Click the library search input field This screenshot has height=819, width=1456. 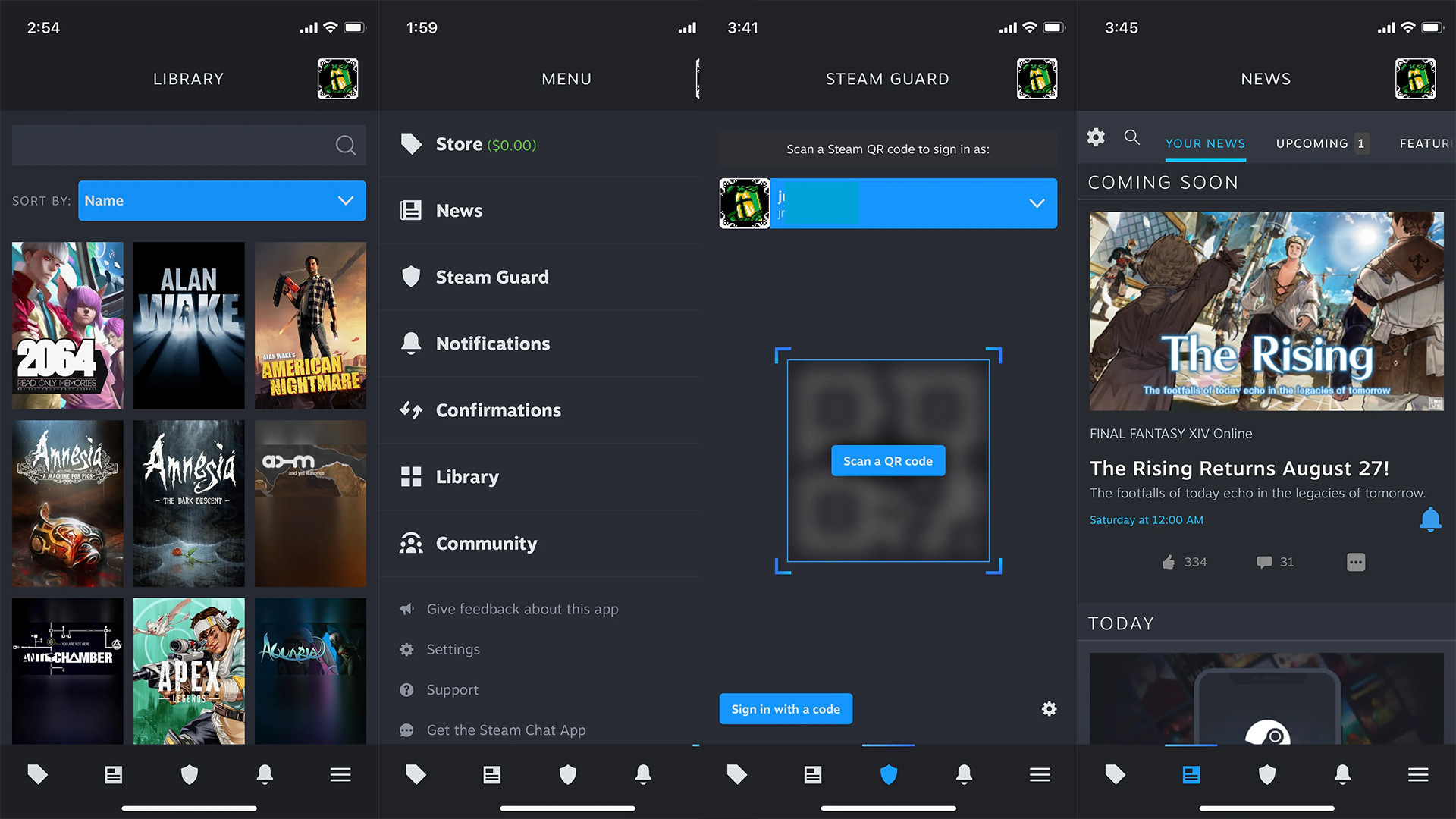(189, 146)
